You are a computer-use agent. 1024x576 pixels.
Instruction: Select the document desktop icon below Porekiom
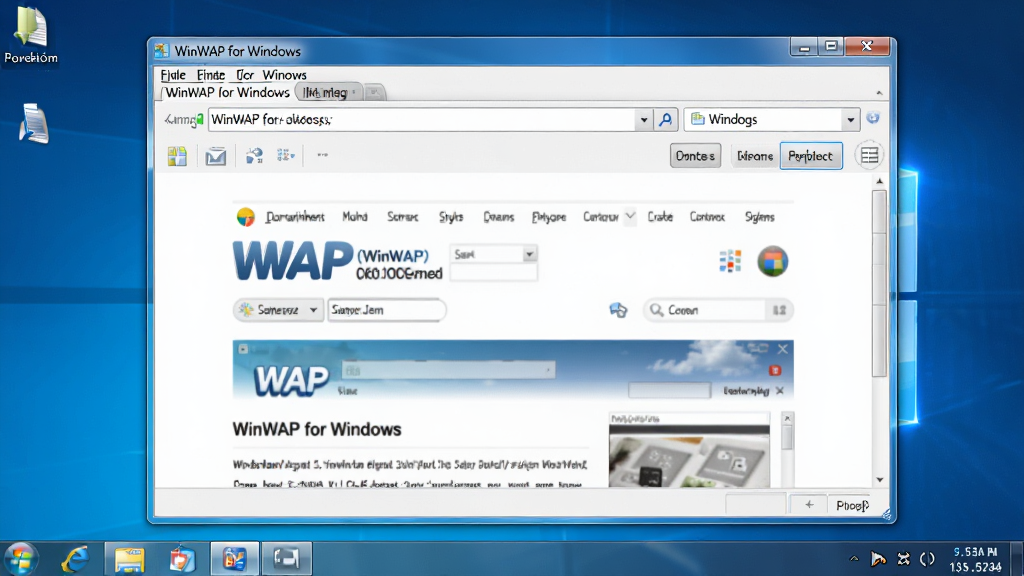pos(34,123)
